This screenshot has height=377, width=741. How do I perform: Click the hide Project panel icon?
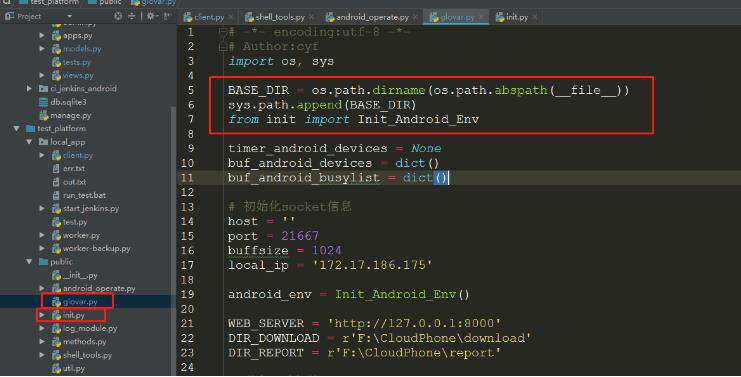pos(167,16)
